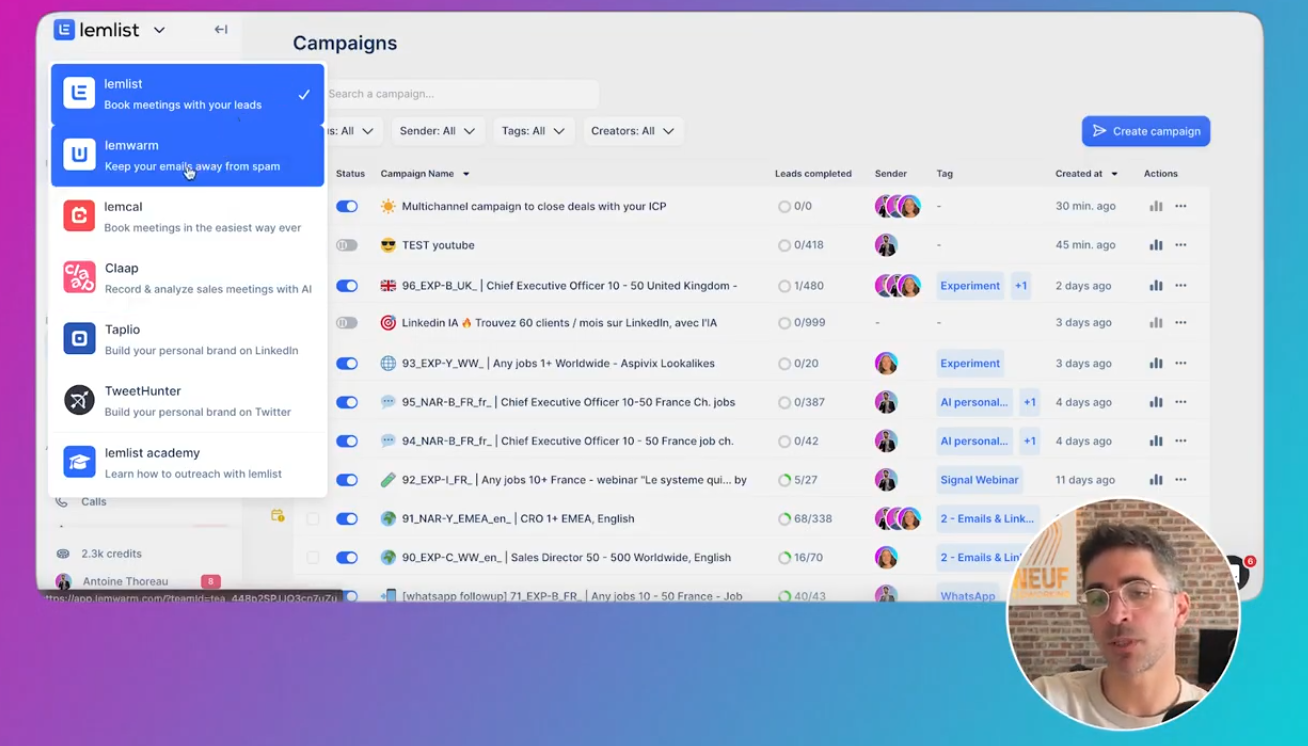Screen dimensions: 1308x746
Task: Open more actions for 93_EXP-Y_WW_ campaign
Action: (x=1181, y=363)
